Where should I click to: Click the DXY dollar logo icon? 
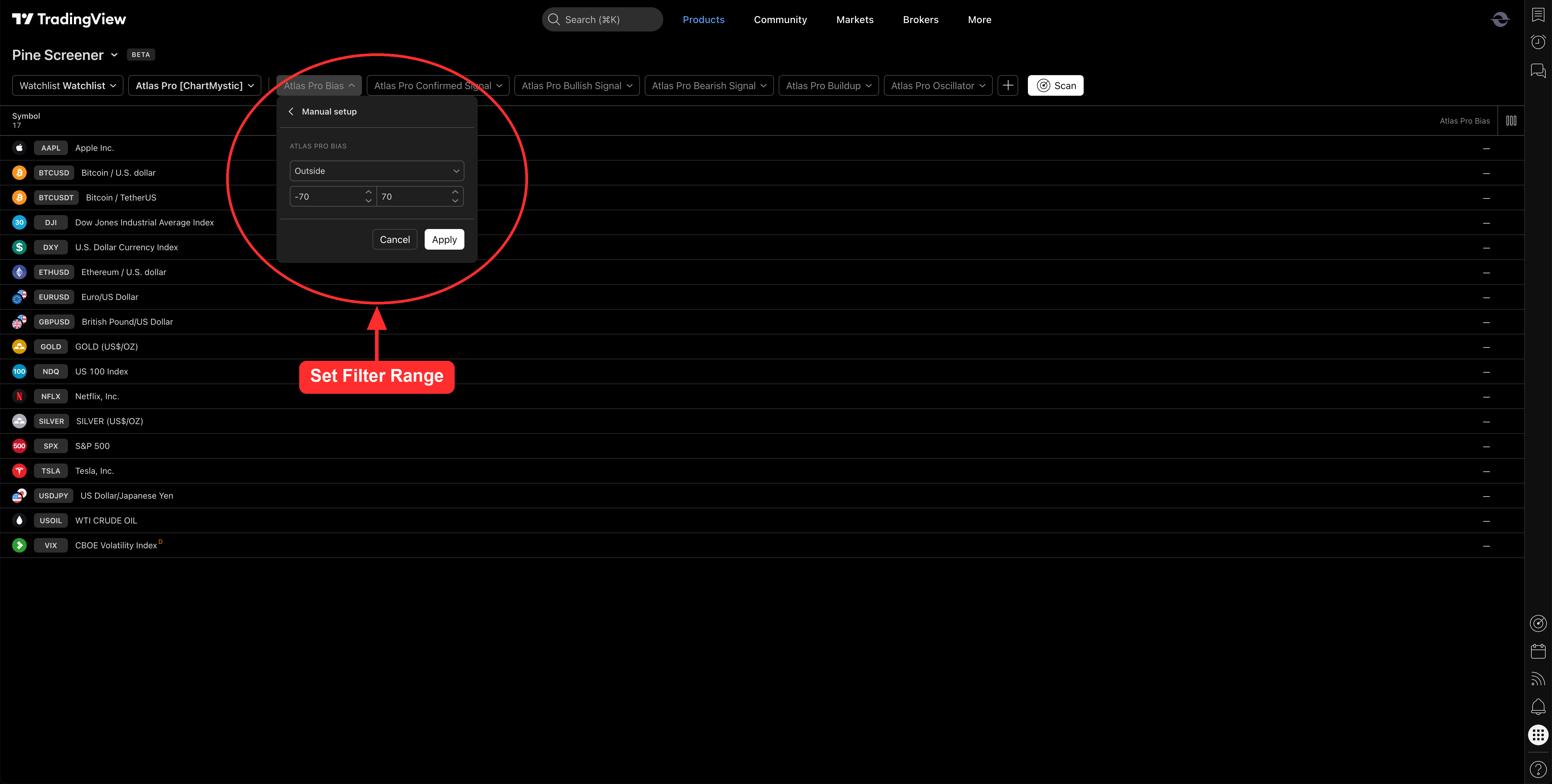click(x=19, y=247)
